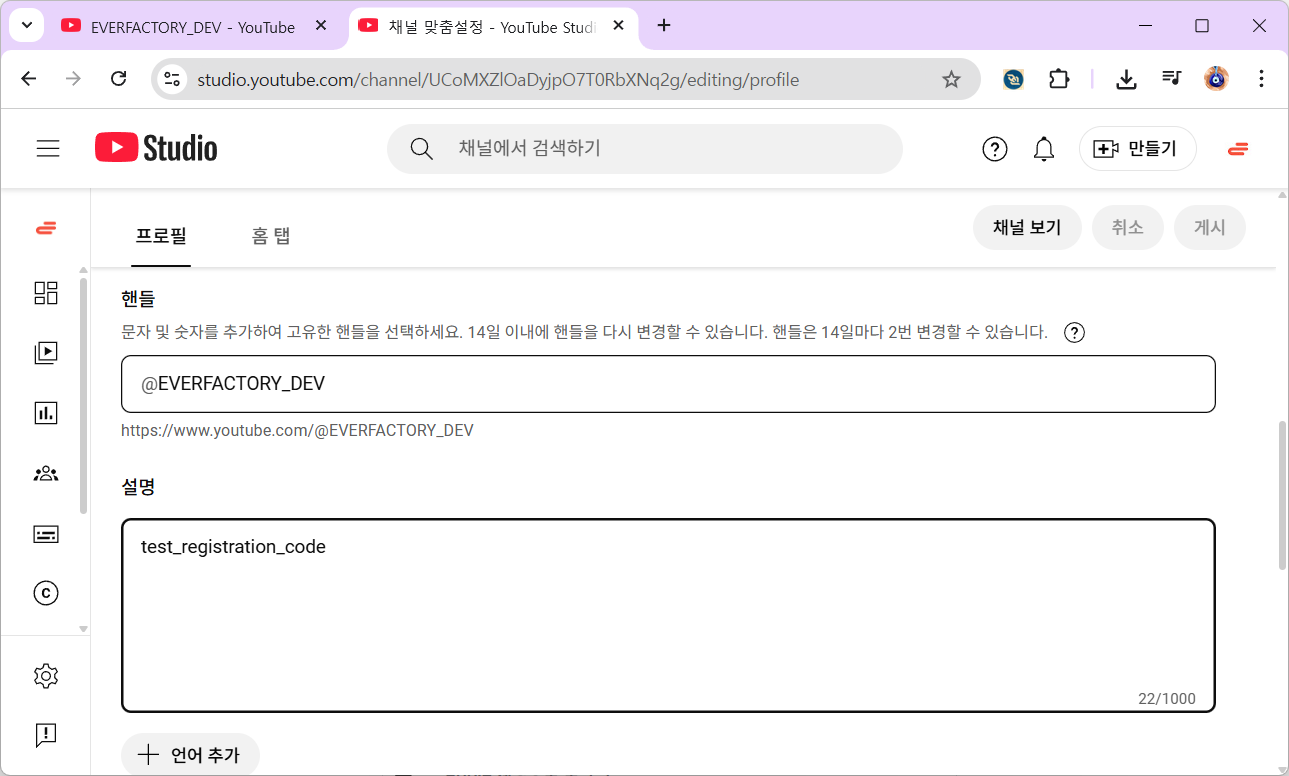Open the Settings gear in sidebar
1289x776 pixels.
(46, 677)
